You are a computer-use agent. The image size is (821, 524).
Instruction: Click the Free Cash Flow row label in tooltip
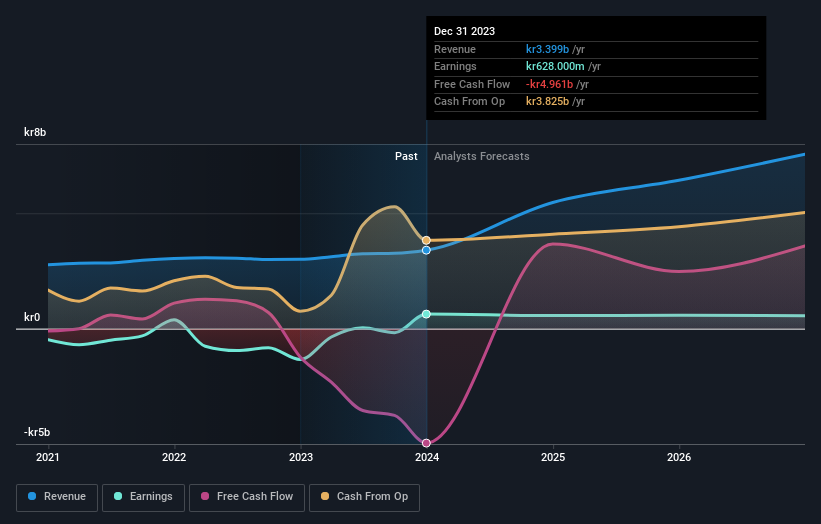472,84
